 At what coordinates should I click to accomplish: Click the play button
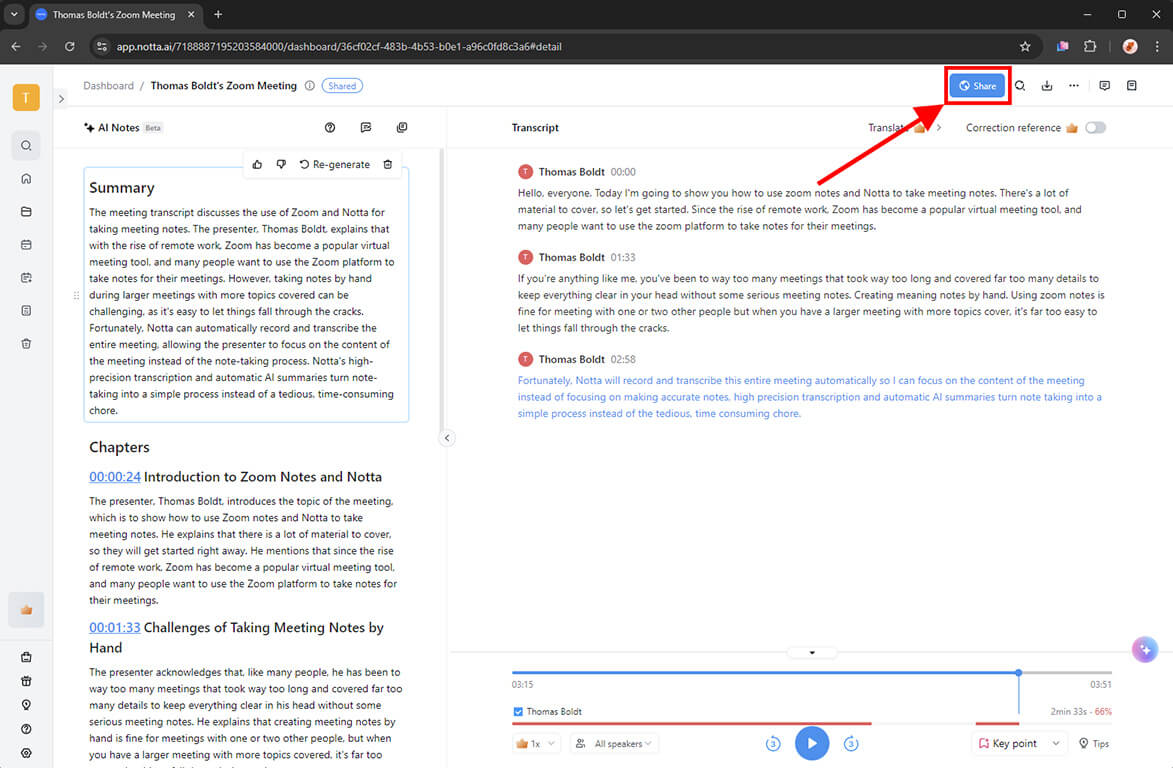click(x=812, y=744)
